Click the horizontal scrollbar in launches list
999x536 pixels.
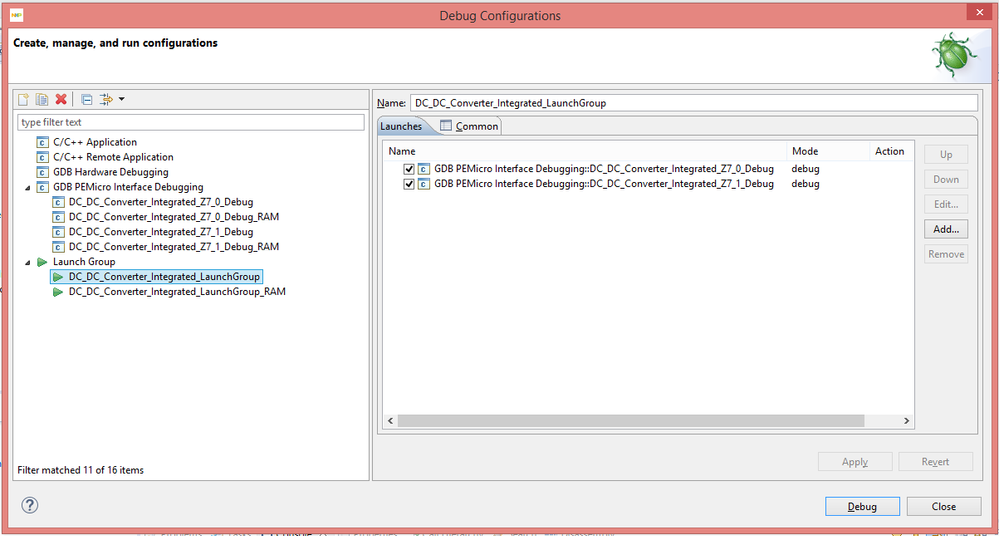tap(631, 421)
